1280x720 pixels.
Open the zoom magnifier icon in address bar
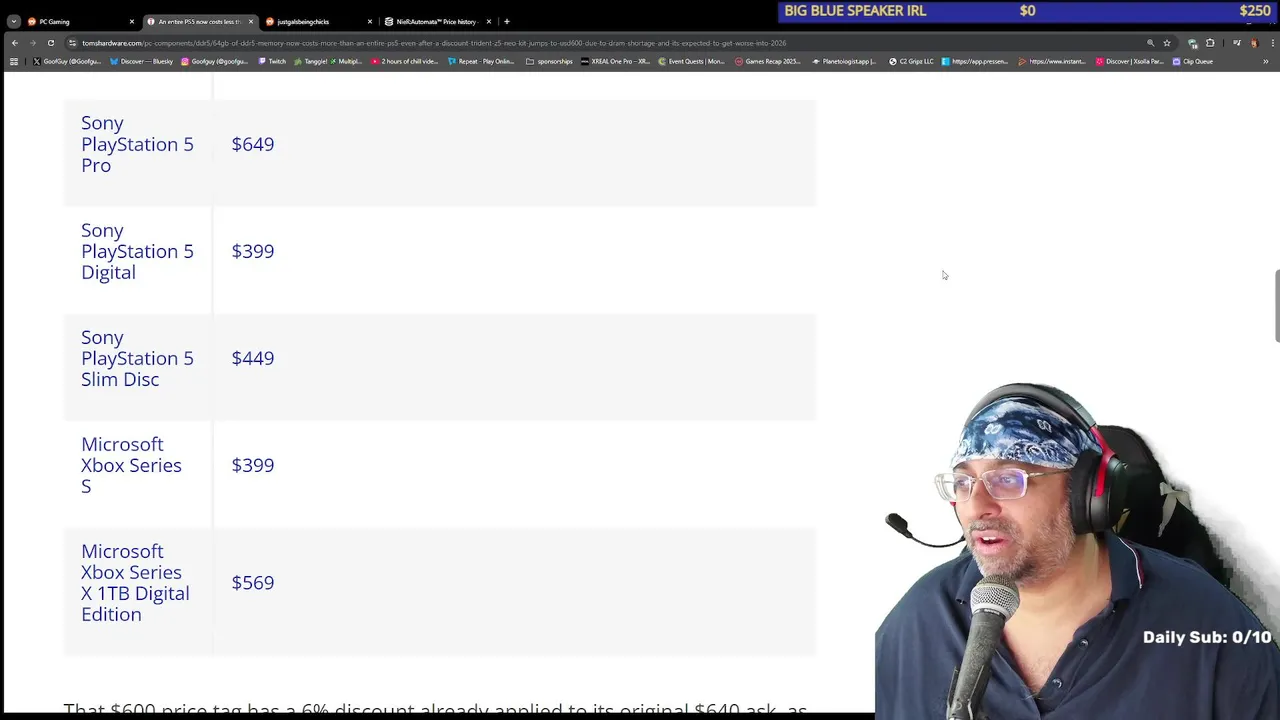tap(1150, 43)
